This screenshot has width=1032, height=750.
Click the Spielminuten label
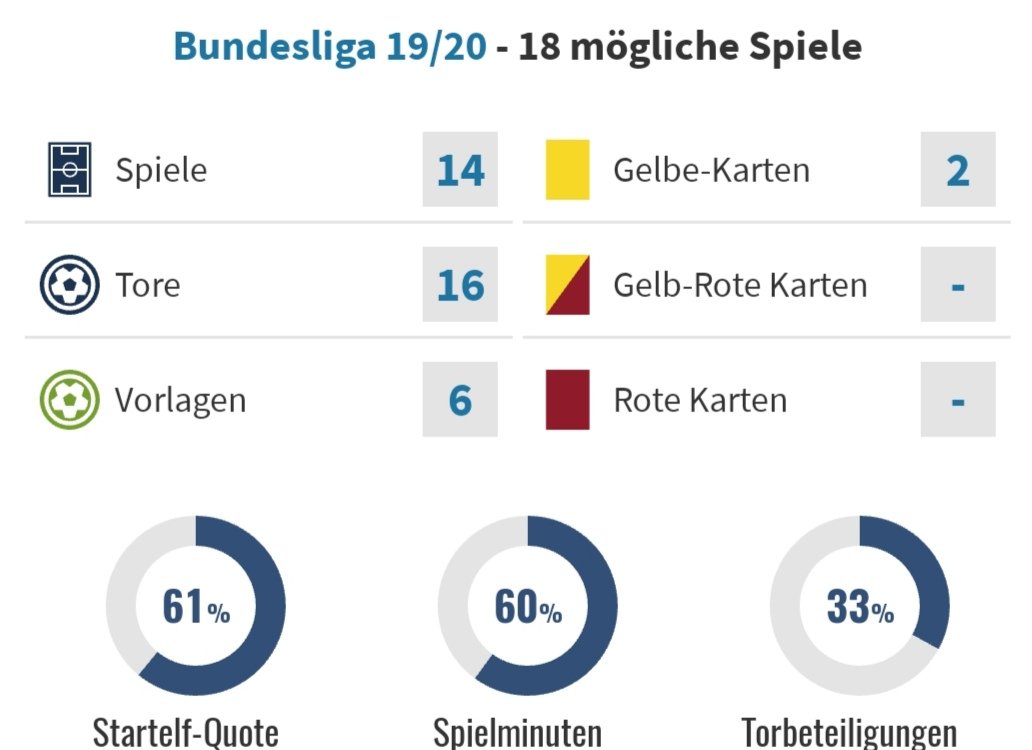click(517, 732)
